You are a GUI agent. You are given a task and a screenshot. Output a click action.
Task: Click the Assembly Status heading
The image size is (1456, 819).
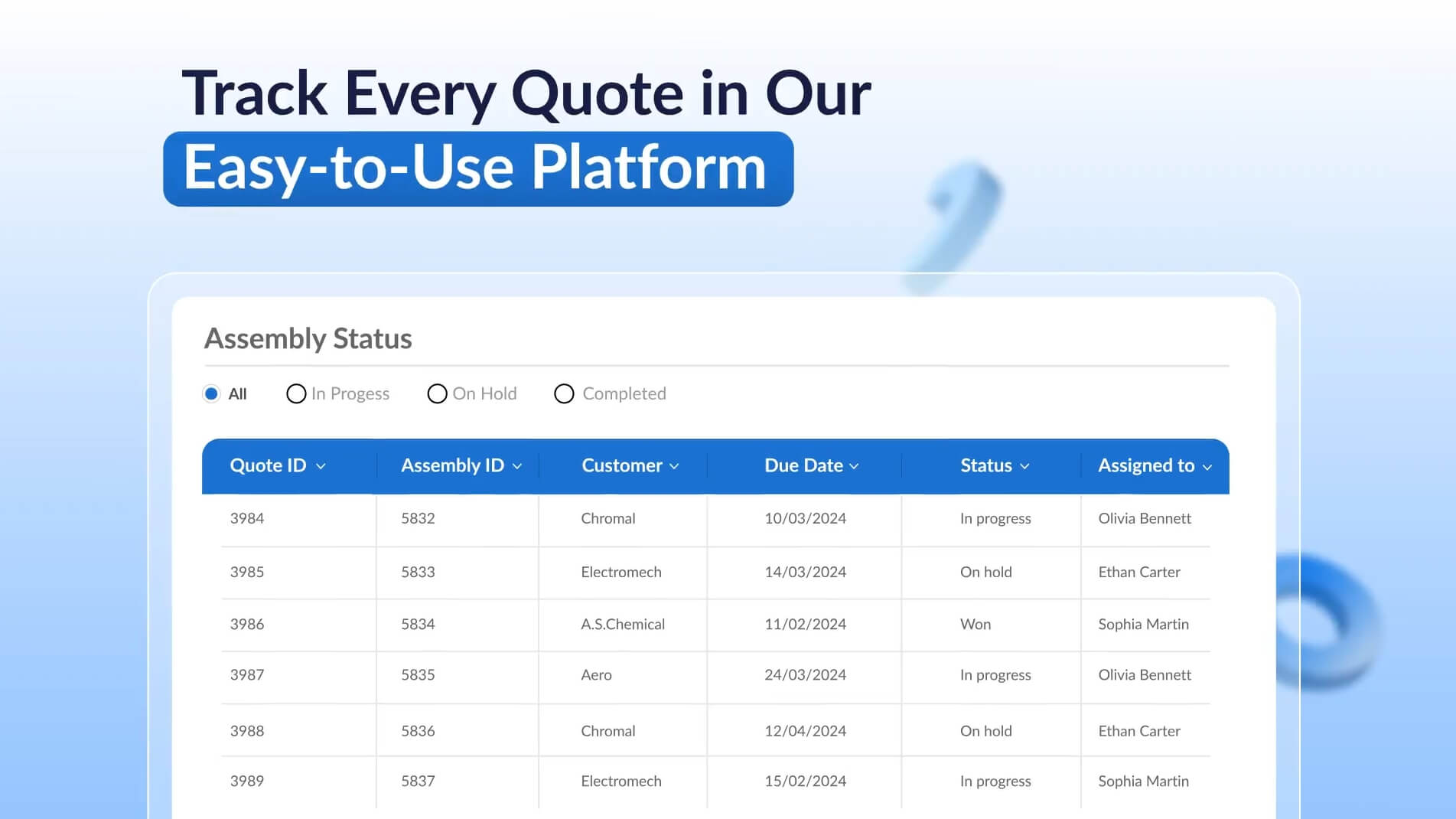(x=308, y=338)
